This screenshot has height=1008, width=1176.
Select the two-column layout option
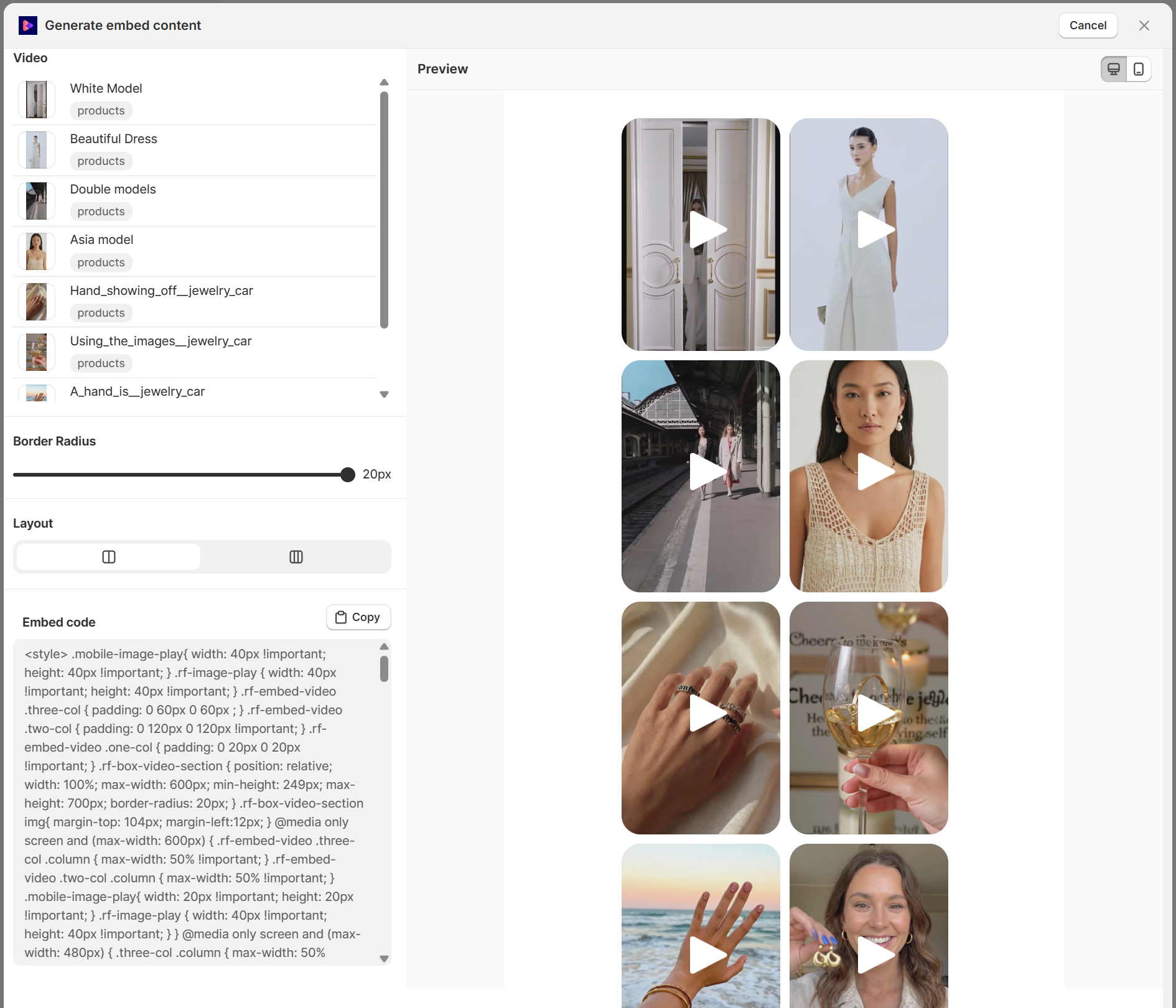pos(109,557)
